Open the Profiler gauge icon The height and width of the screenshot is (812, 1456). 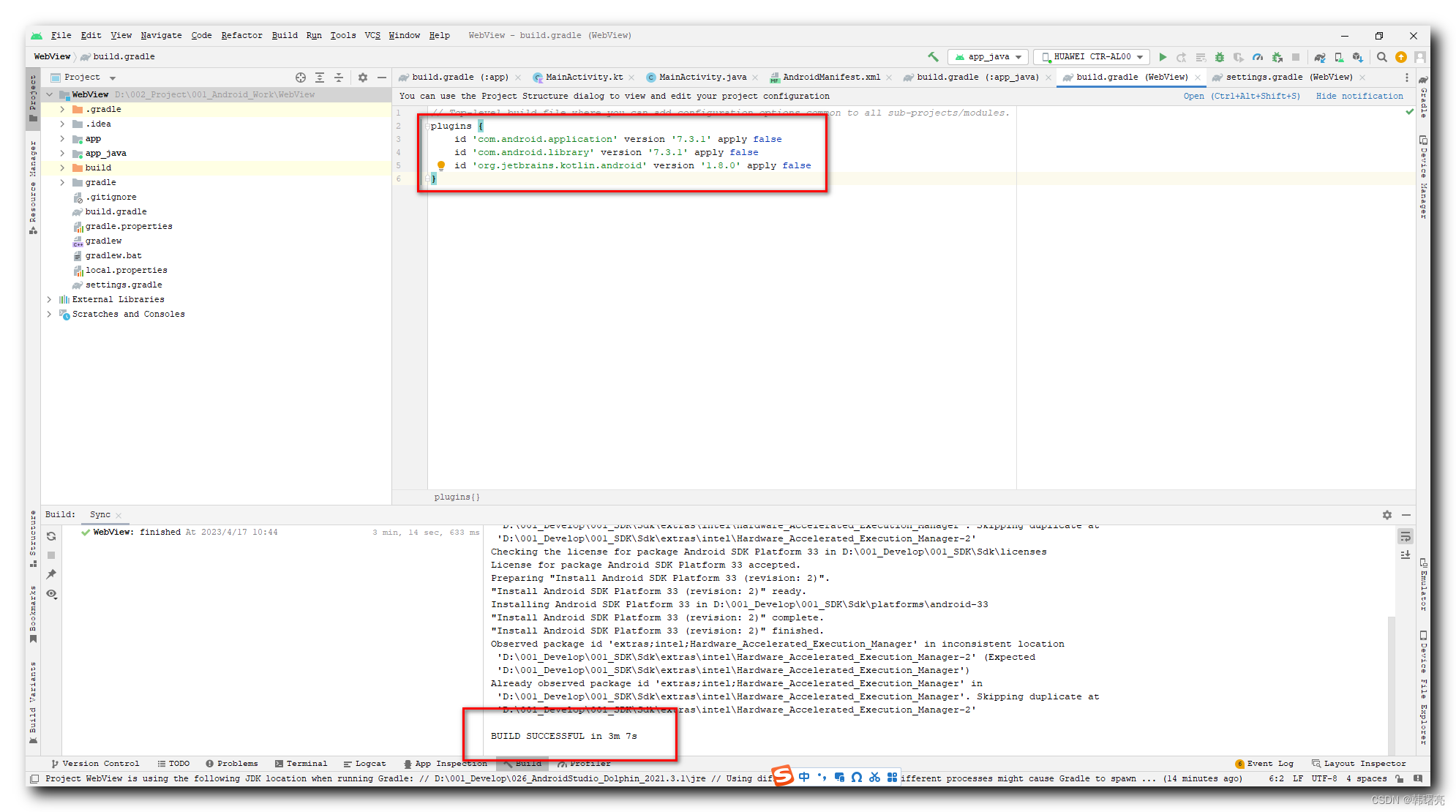(x=1258, y=56)
